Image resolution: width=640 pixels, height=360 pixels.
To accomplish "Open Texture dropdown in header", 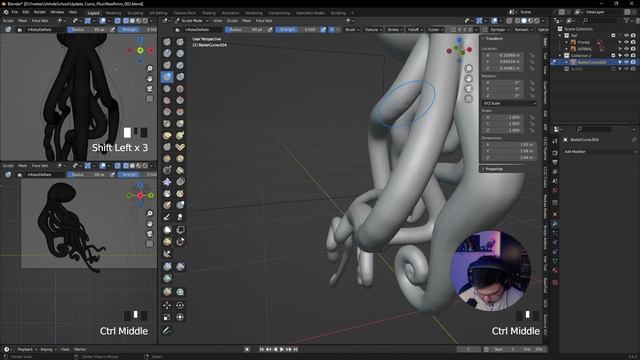I will coord(373,30).
